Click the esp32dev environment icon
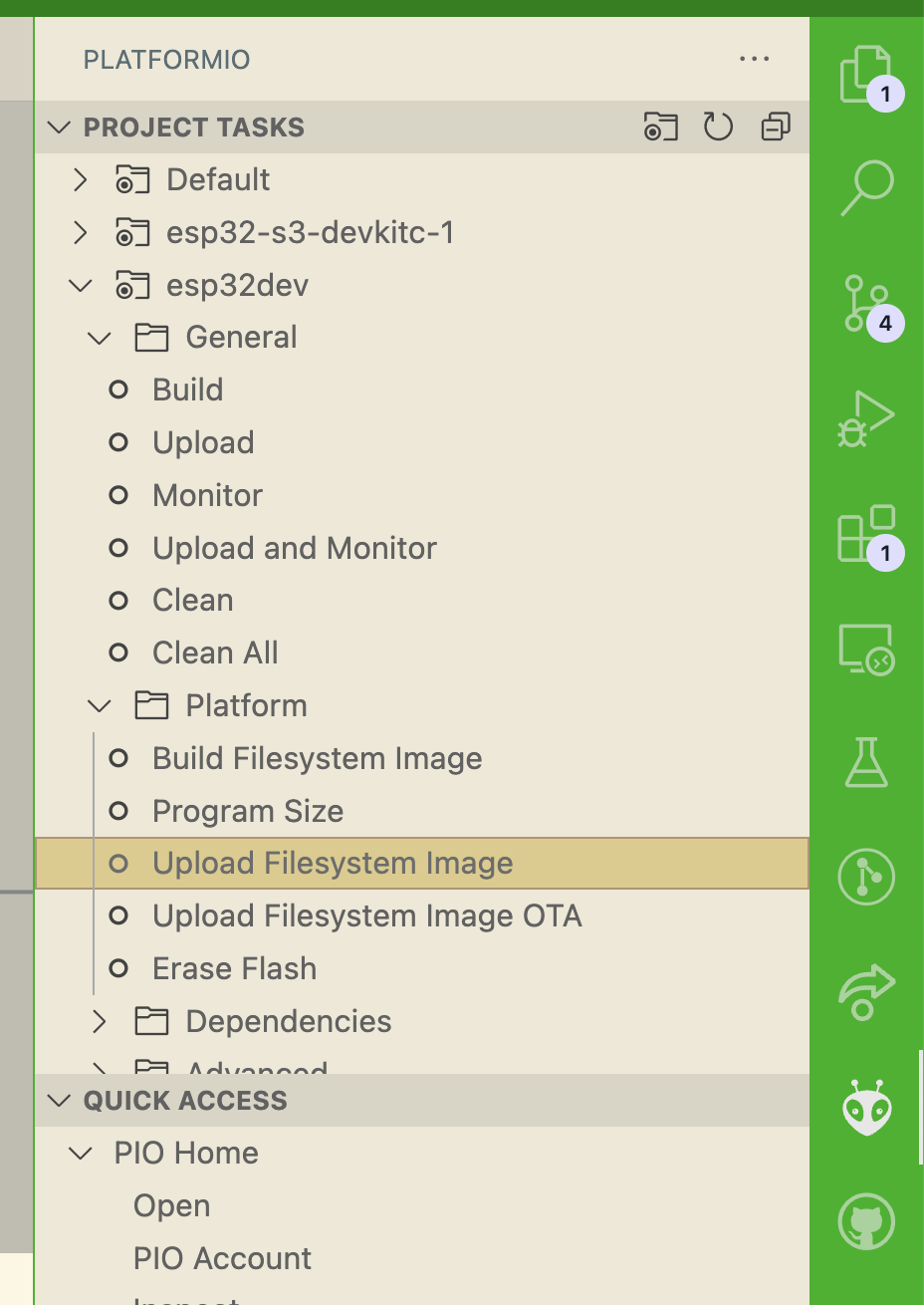The height and width of the screenshot is (1305, 924). tap(132, 285)
